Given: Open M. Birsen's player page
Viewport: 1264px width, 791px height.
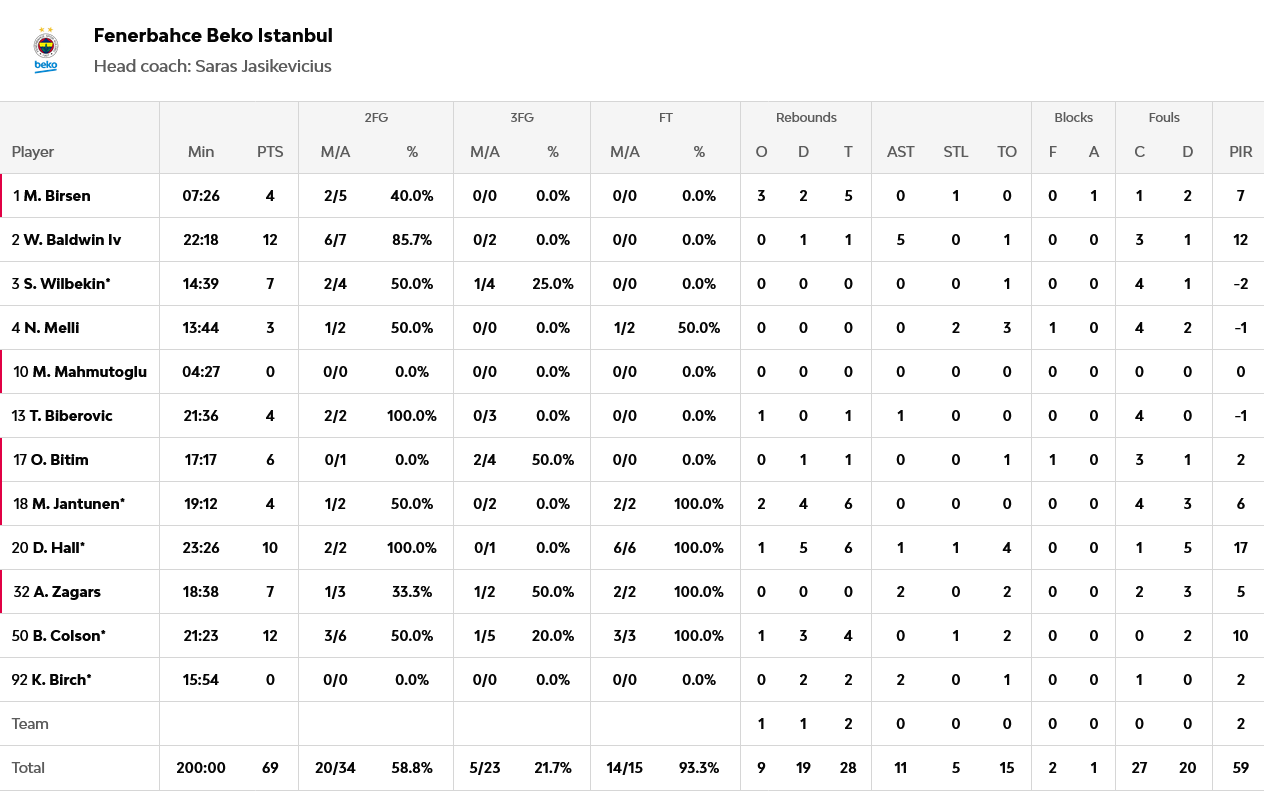Looking at the screenshot, I should click(57, 196).
